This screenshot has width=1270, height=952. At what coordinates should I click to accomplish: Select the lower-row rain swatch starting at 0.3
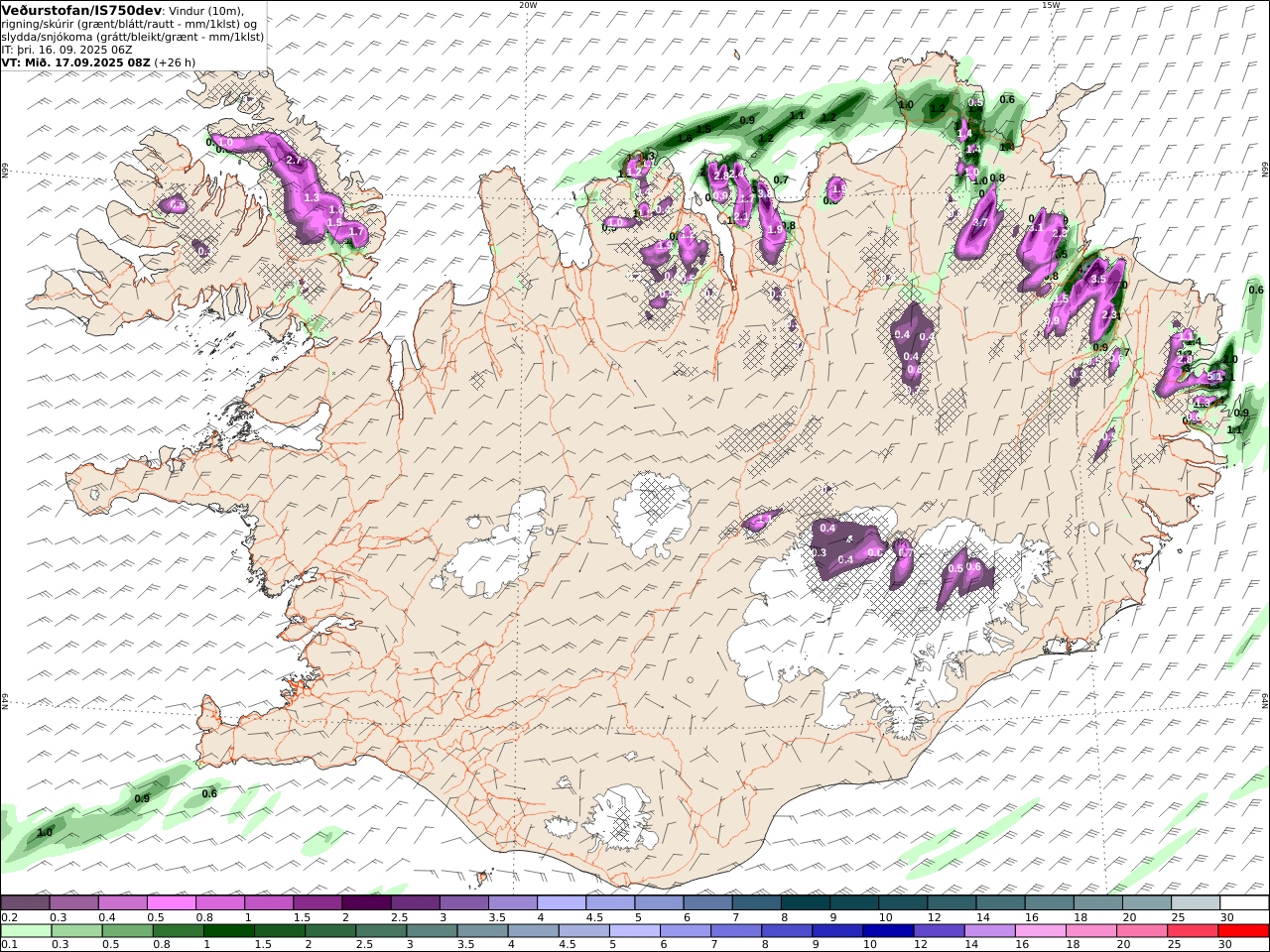[x=74, y=930]
